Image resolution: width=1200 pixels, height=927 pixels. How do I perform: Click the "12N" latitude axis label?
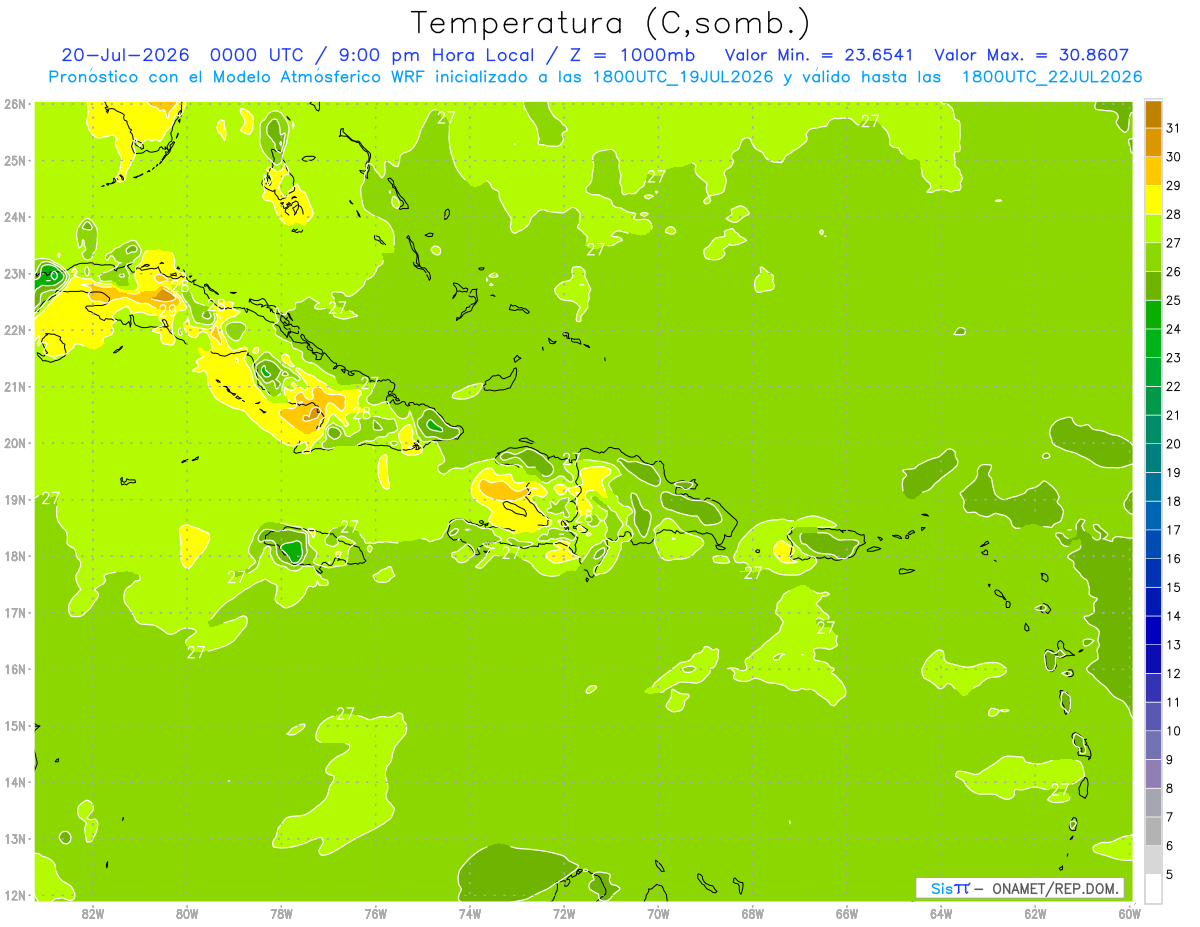(x=15, y=894)
